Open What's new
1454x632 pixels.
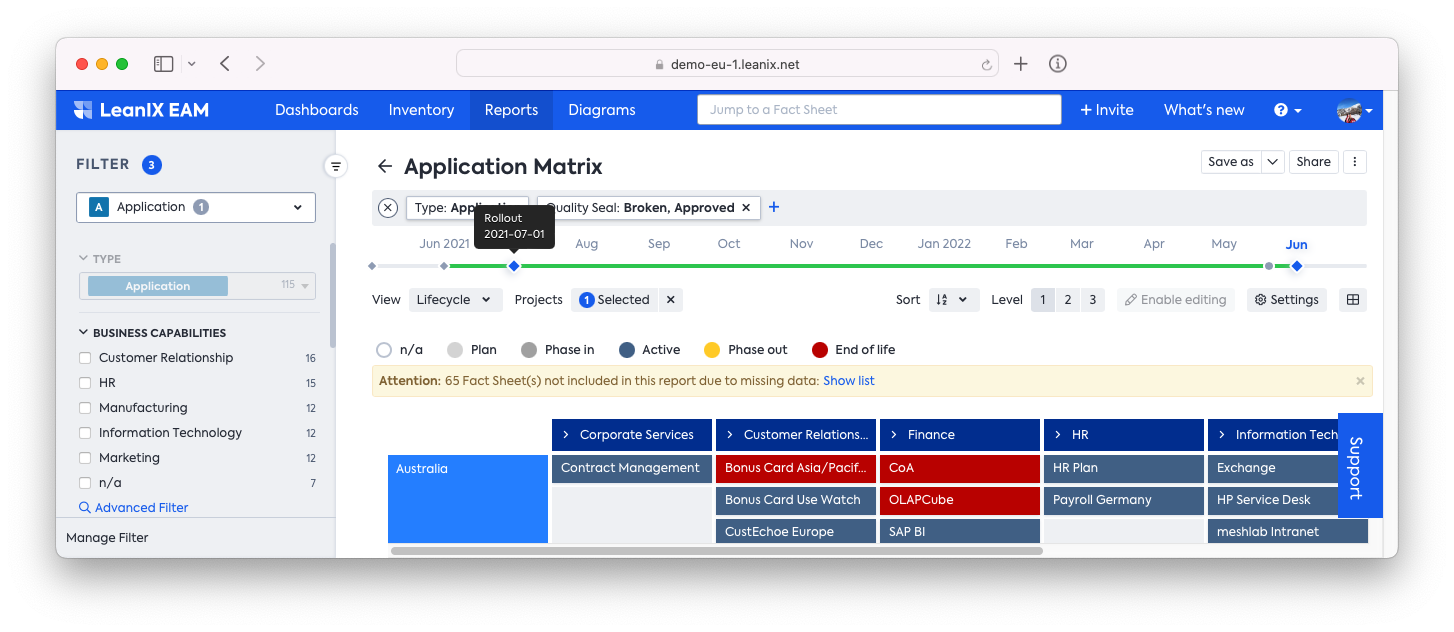pyautogui.click(x=1204, y=110)
